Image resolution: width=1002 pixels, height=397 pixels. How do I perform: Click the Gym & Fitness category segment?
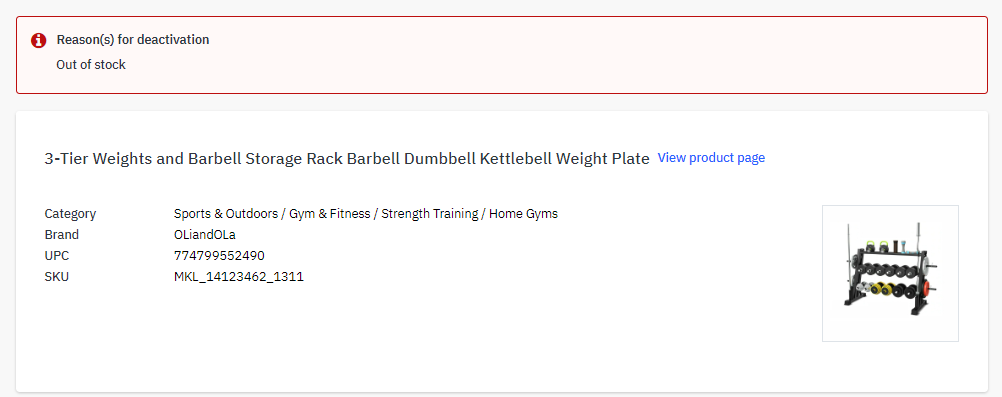pyautogui.click(x=330, y=214)
